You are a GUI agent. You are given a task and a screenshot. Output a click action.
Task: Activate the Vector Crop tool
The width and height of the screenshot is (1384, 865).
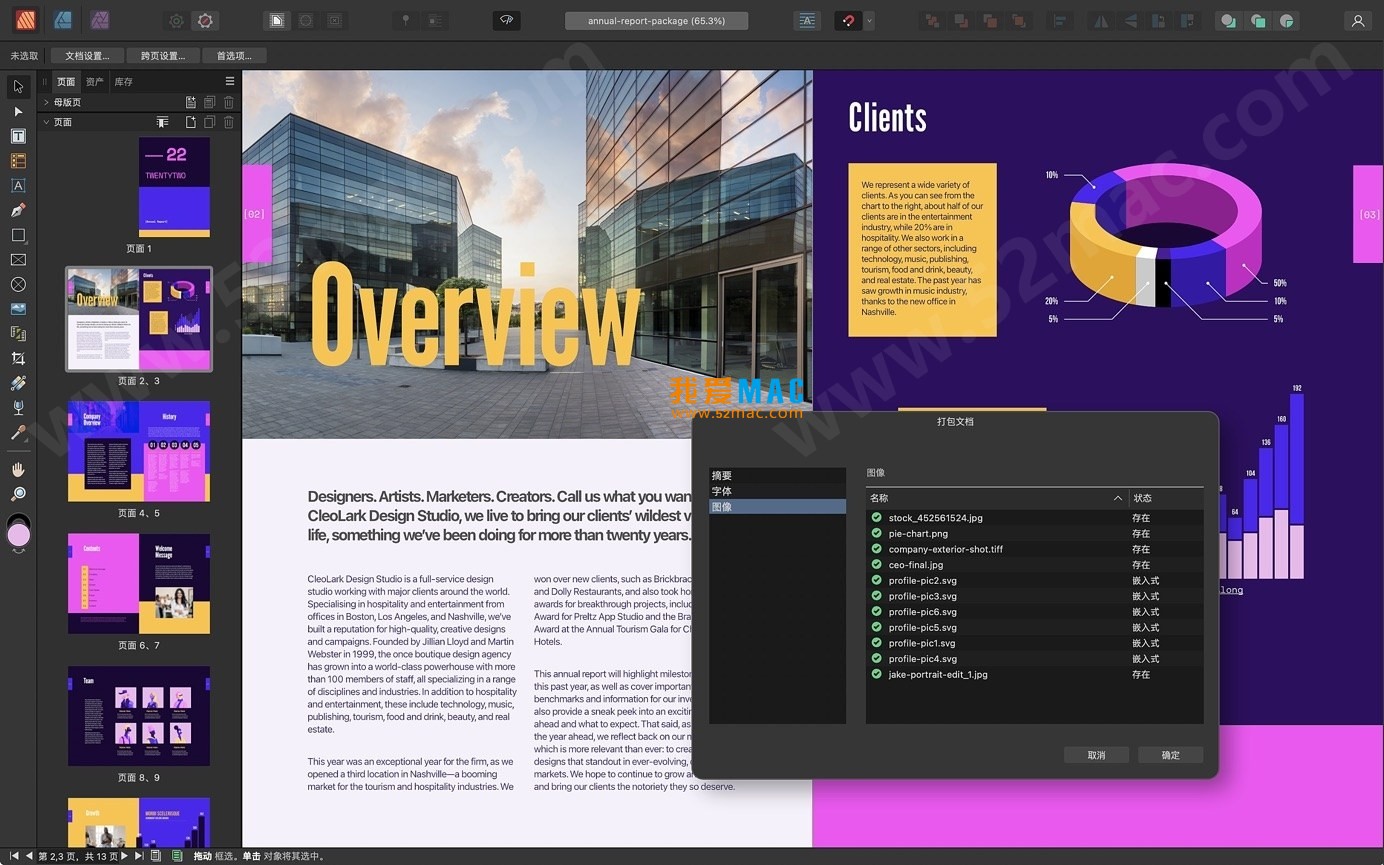pos(18,358)
